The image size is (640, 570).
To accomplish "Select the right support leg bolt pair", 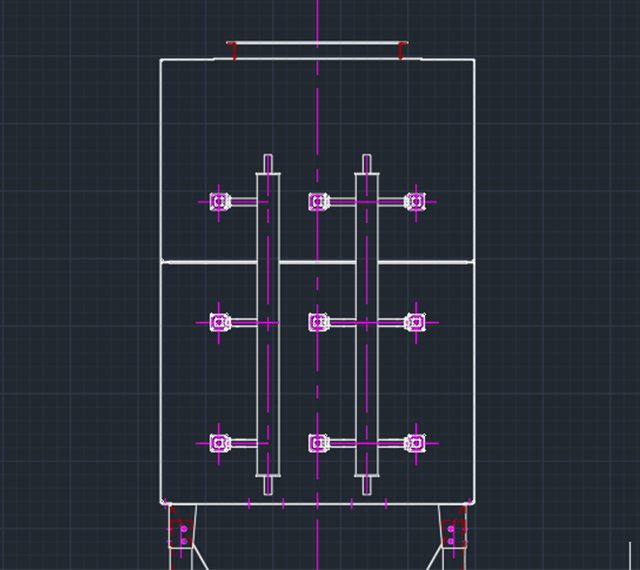I will [x=451, y=535].
